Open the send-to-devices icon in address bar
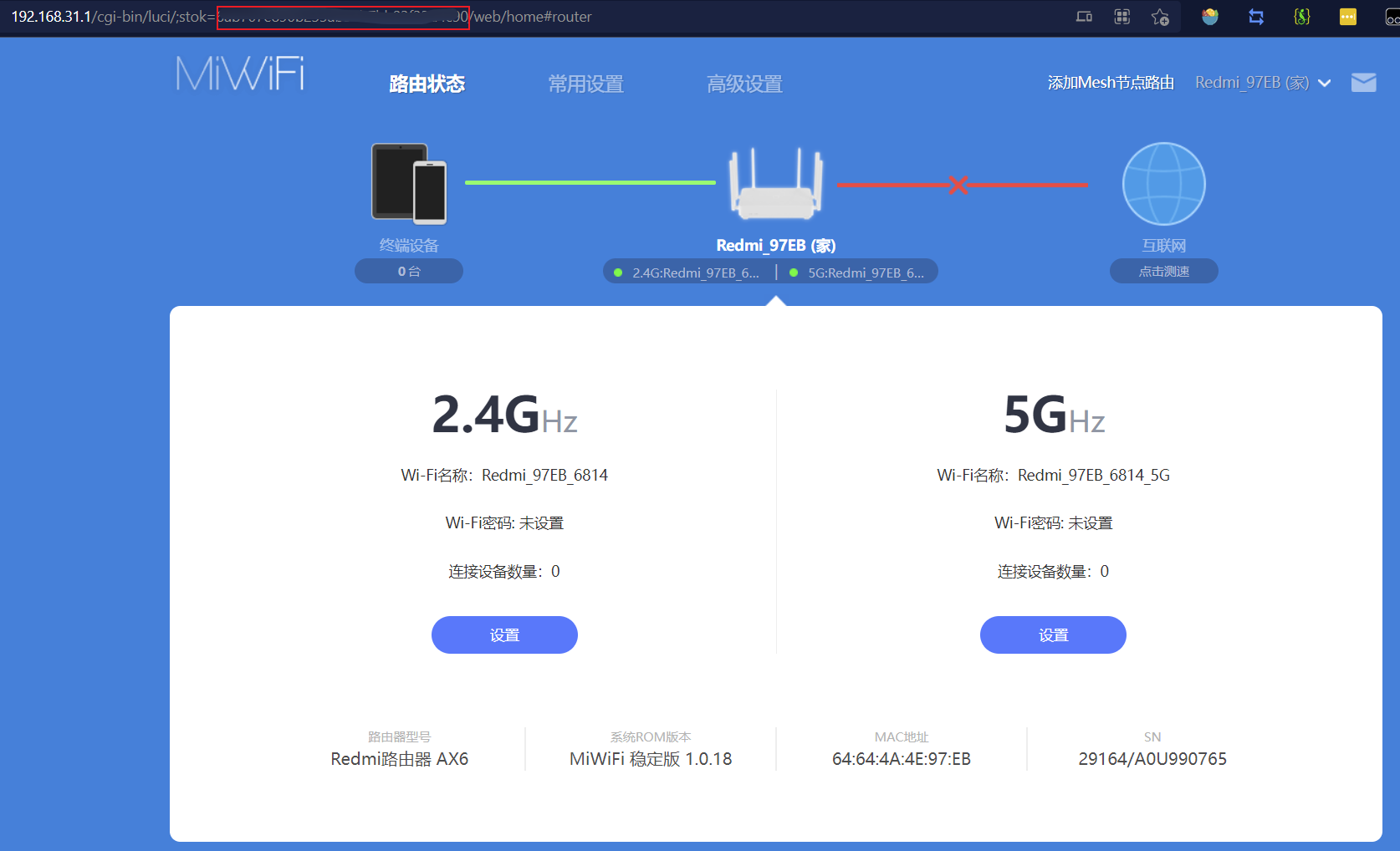 [1084, 17]
